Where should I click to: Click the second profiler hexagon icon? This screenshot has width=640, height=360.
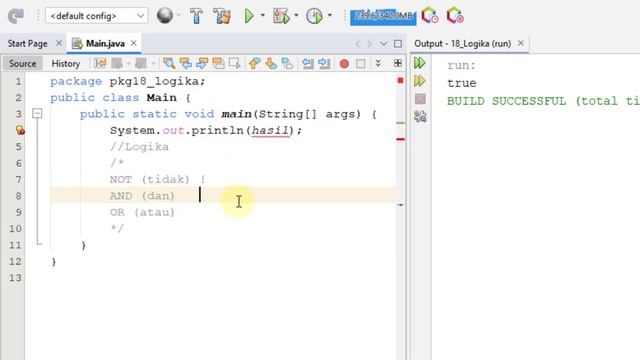coord(455,16)
